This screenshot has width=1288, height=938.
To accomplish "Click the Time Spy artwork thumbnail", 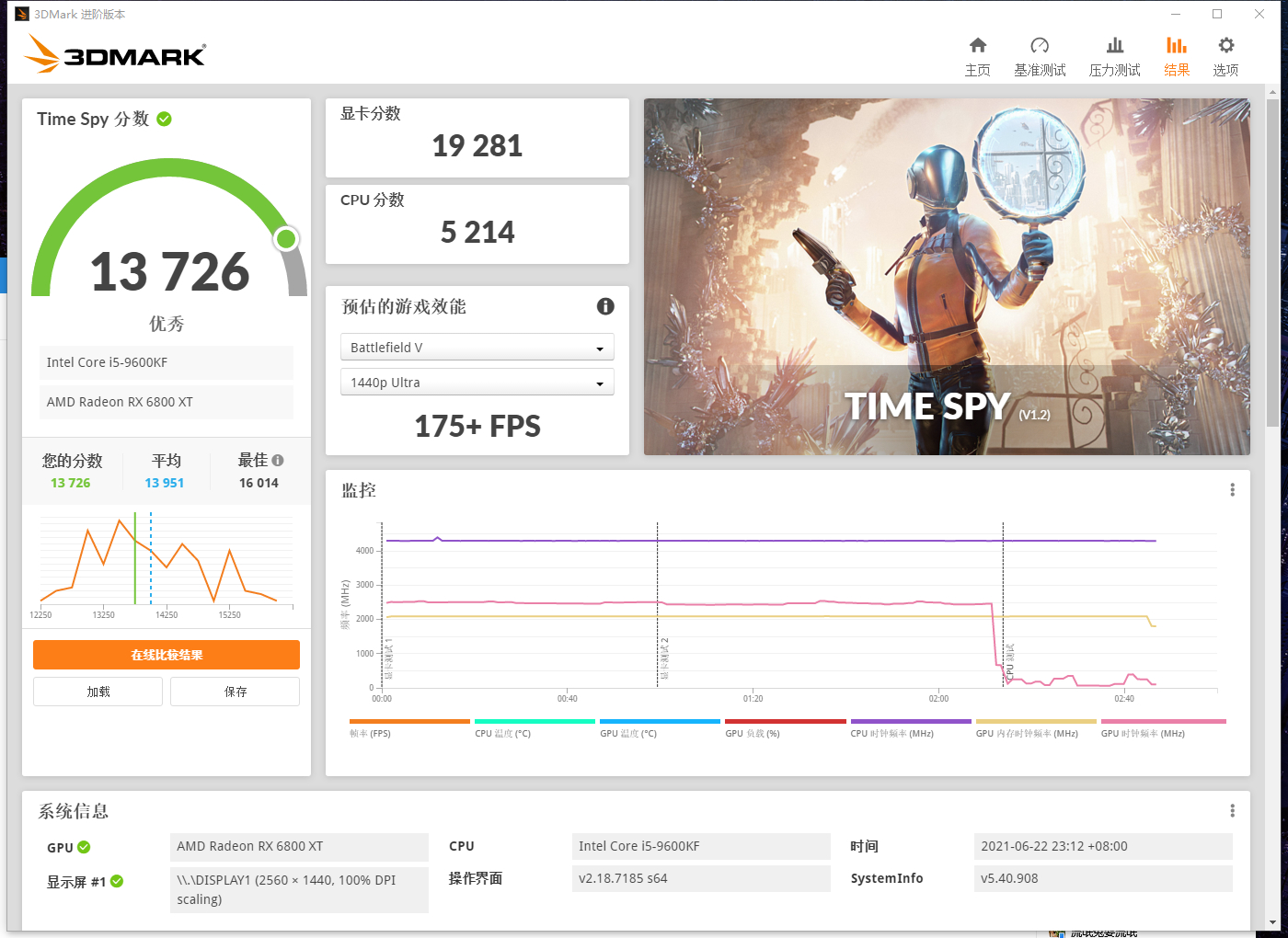I will (x=947, y=277).
